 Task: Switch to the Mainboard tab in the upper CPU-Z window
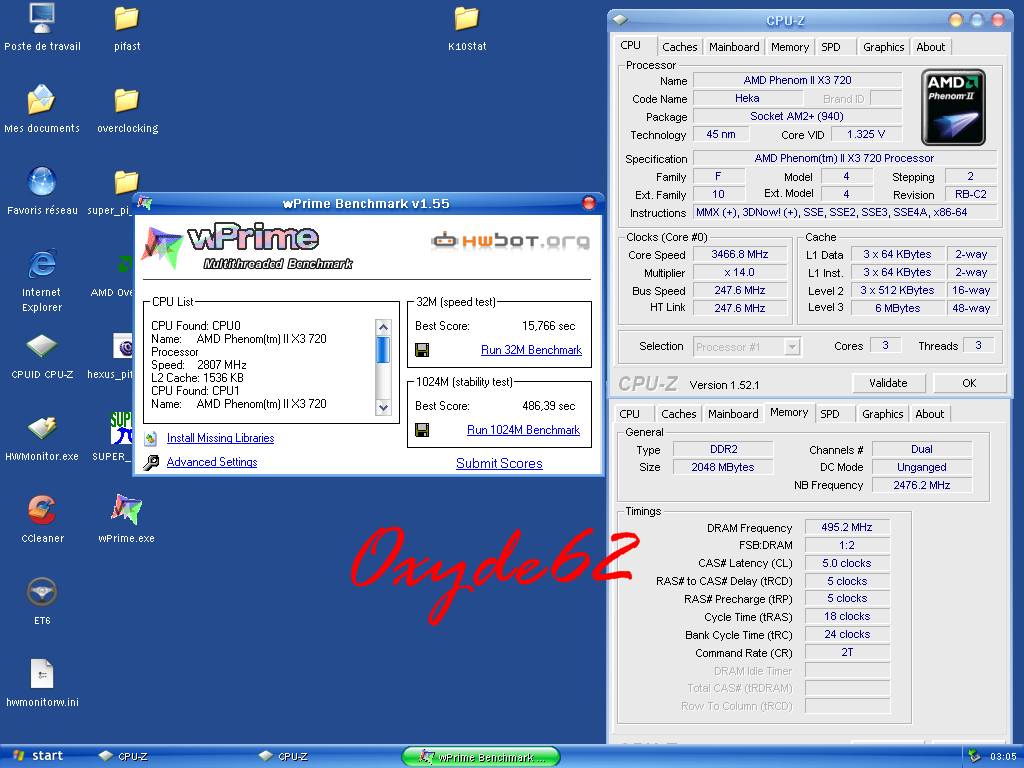coord(734,47)
